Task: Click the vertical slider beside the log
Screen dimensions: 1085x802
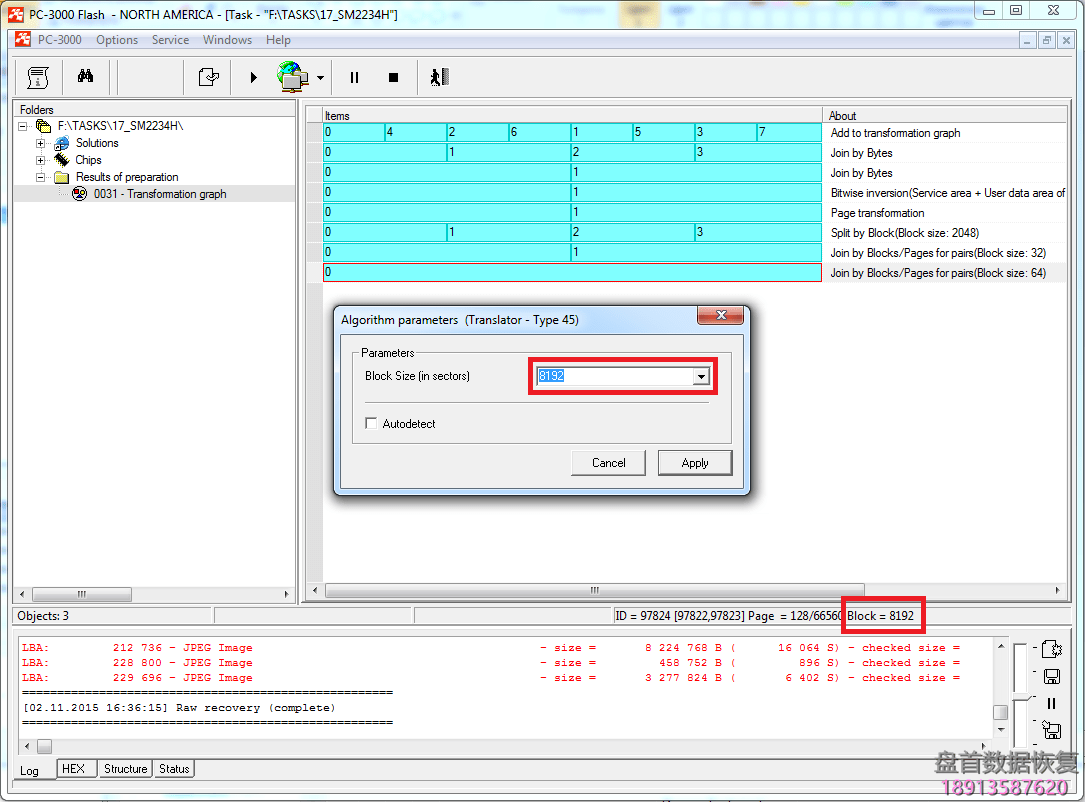Action: pyautogui.click(x=1019, y=696)
